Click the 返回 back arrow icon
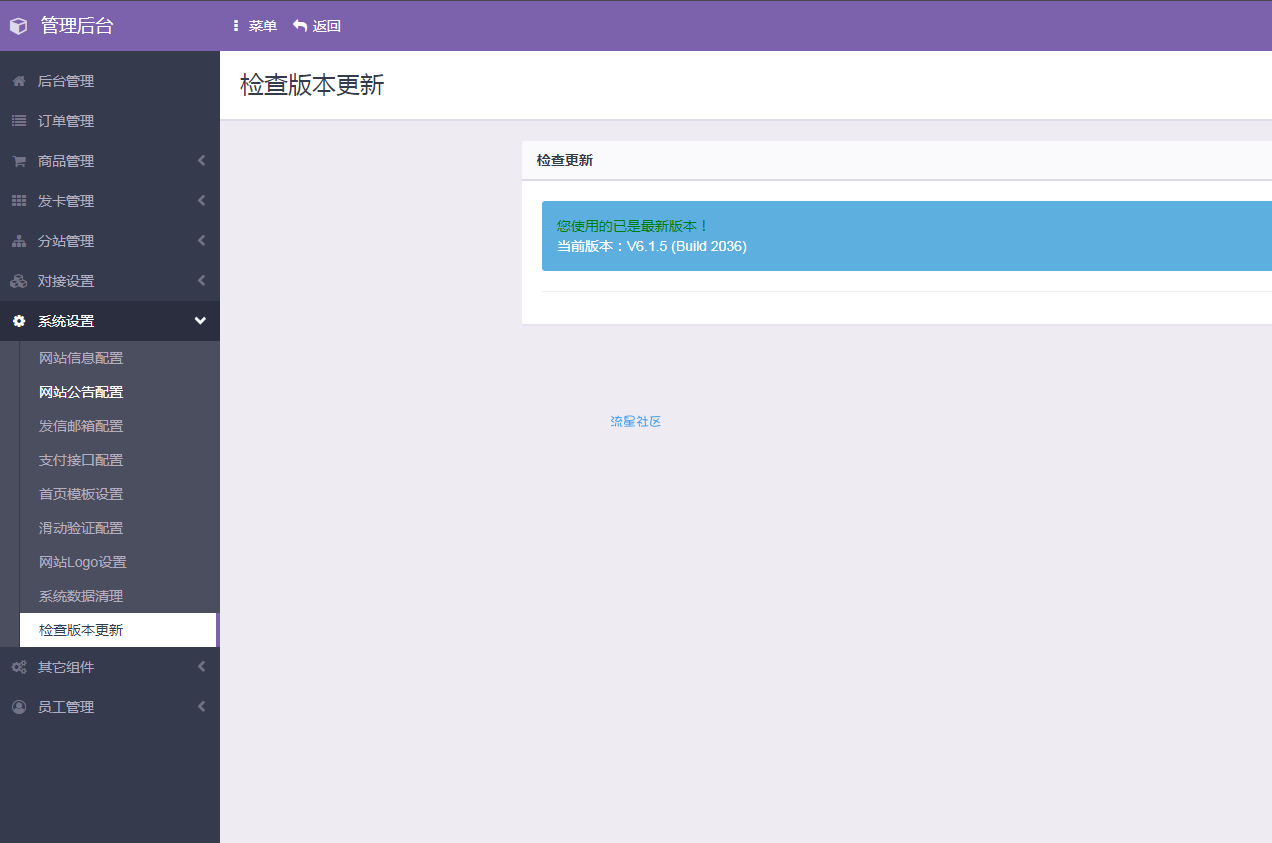Viewport: 1272px width, 843px height. tap(300, 26)
